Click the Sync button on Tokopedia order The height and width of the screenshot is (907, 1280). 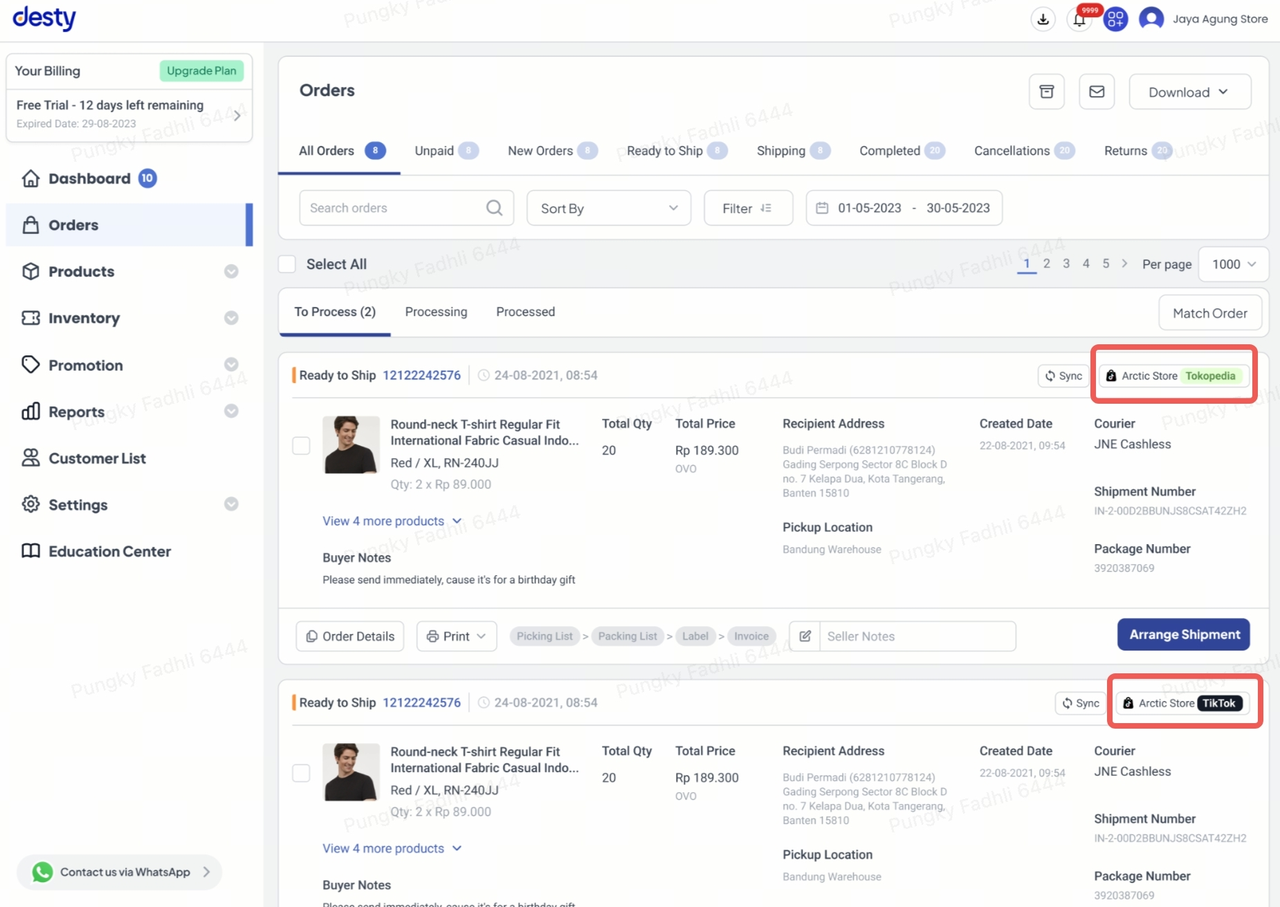click(x=1063, y=376)
